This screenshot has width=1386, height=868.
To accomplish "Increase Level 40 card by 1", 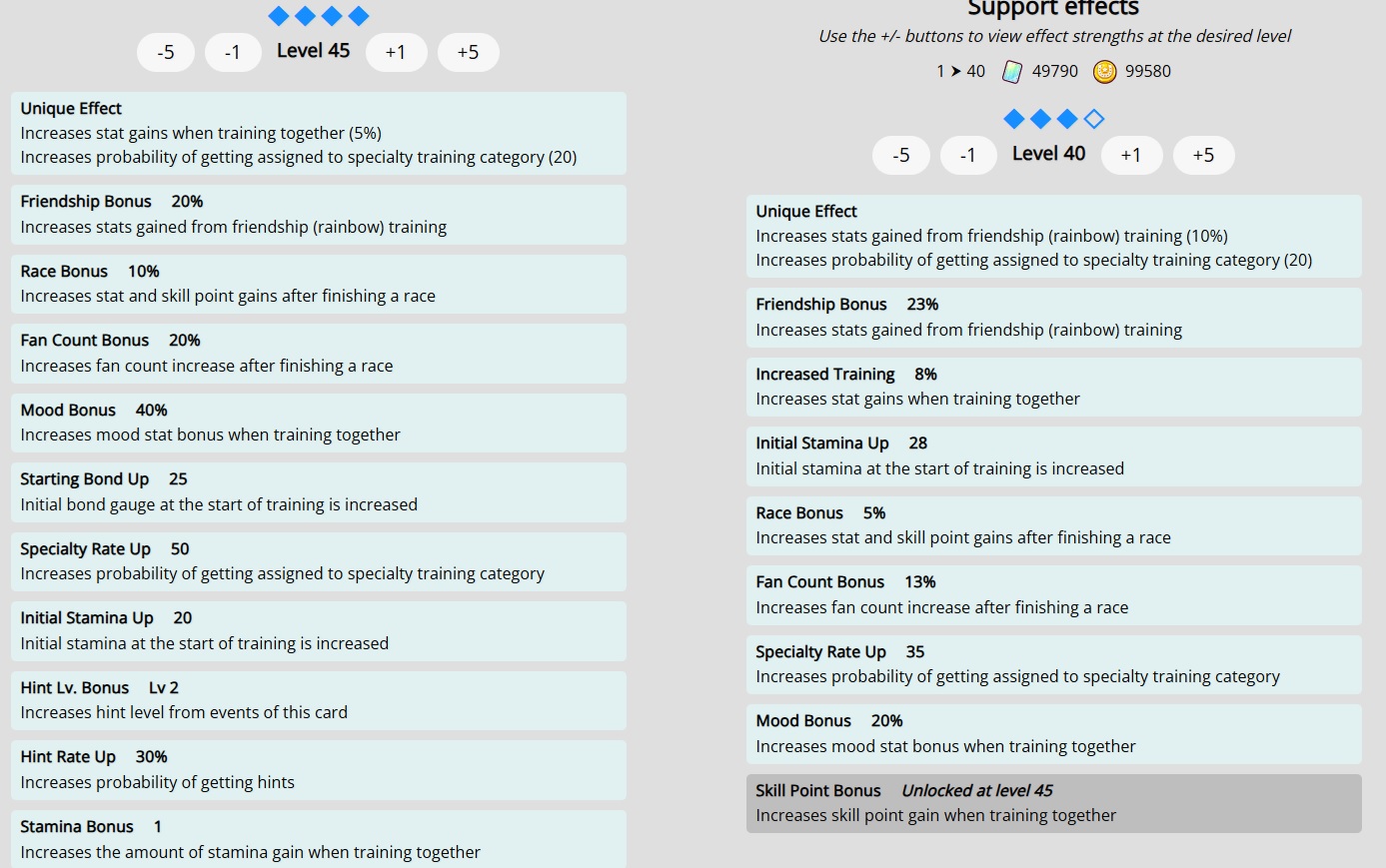I will (x=1131, y=155).
